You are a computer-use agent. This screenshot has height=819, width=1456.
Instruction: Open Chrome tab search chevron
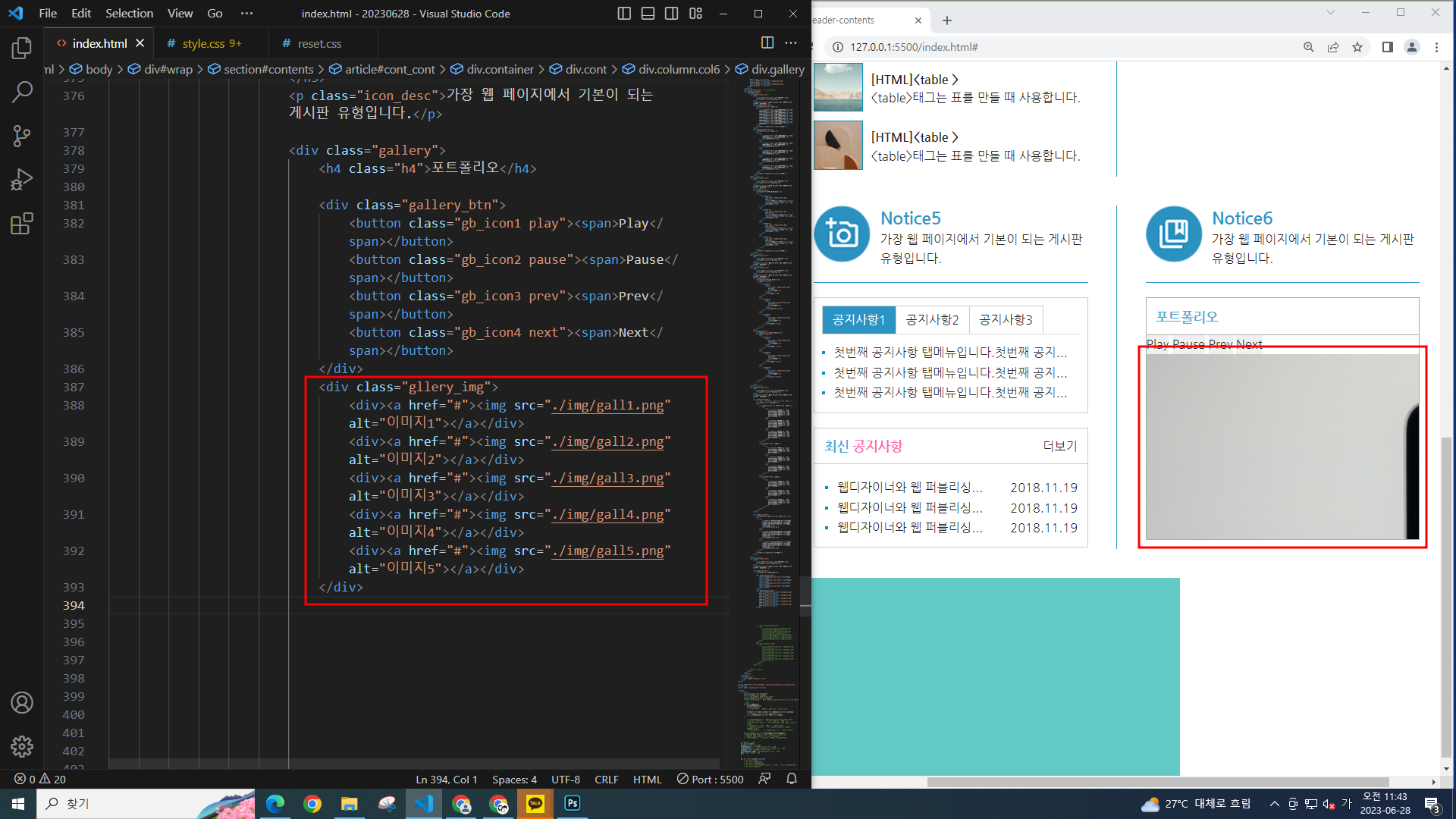coord(1330,13)
